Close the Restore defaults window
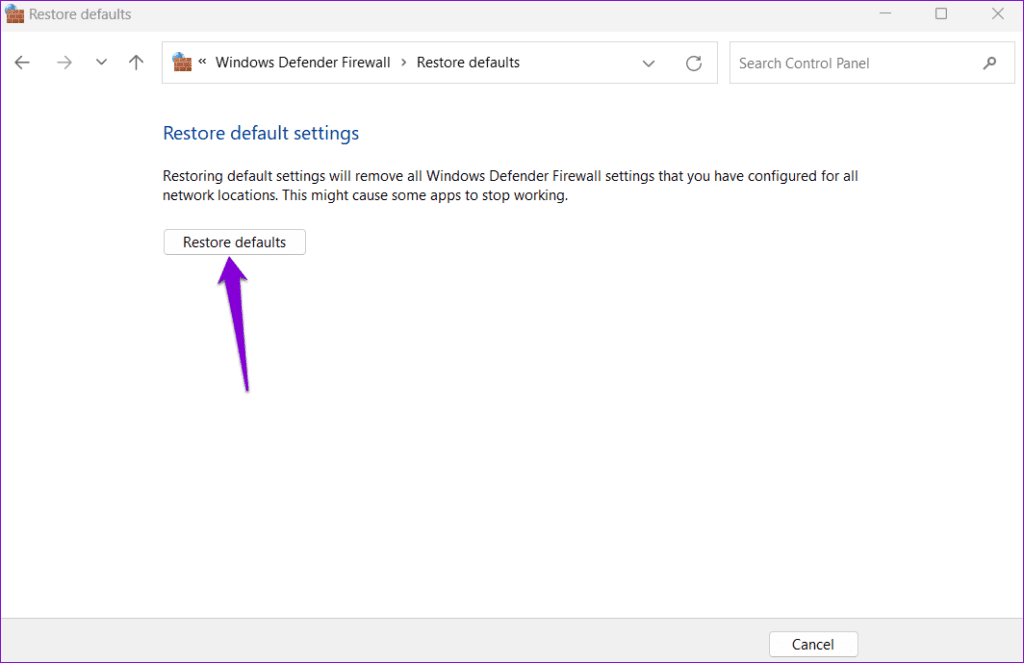This screenshot has width=1024, height=663. point(997,14)
